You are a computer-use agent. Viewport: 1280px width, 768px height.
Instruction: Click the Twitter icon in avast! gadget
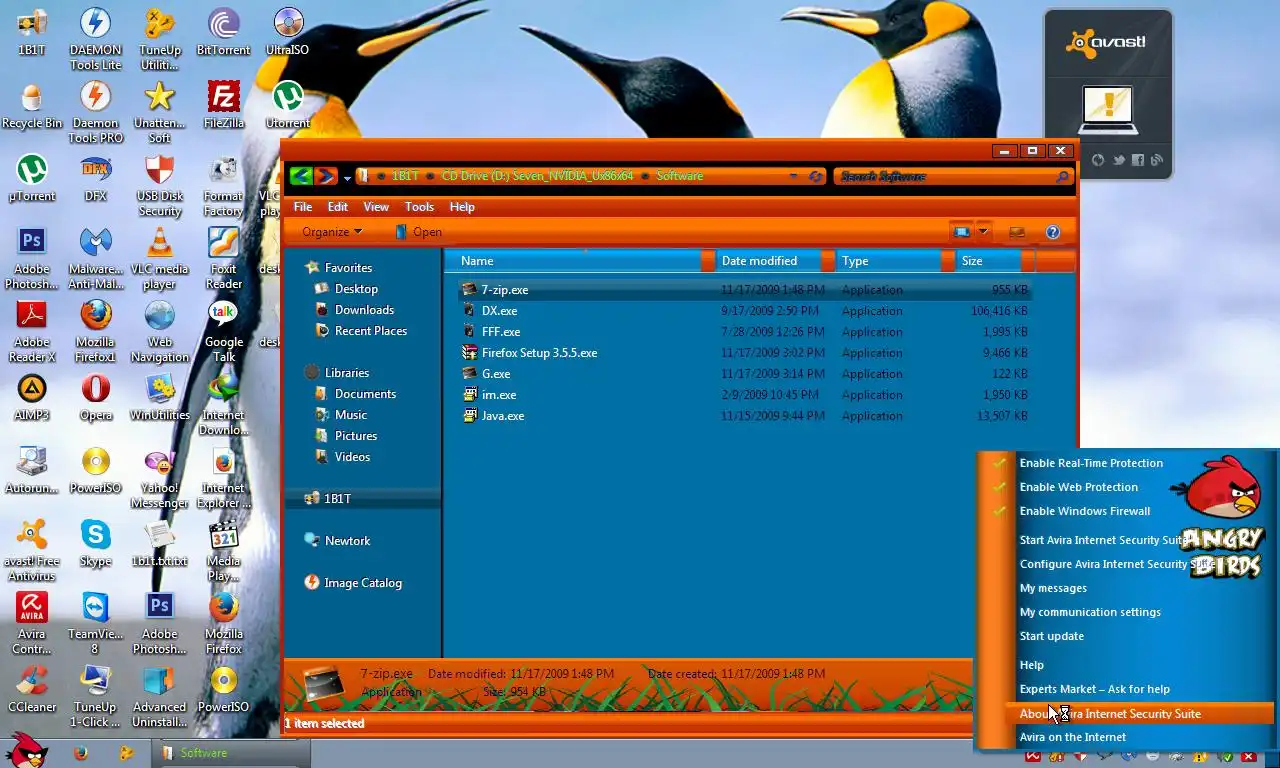[x=1118, y=160]
